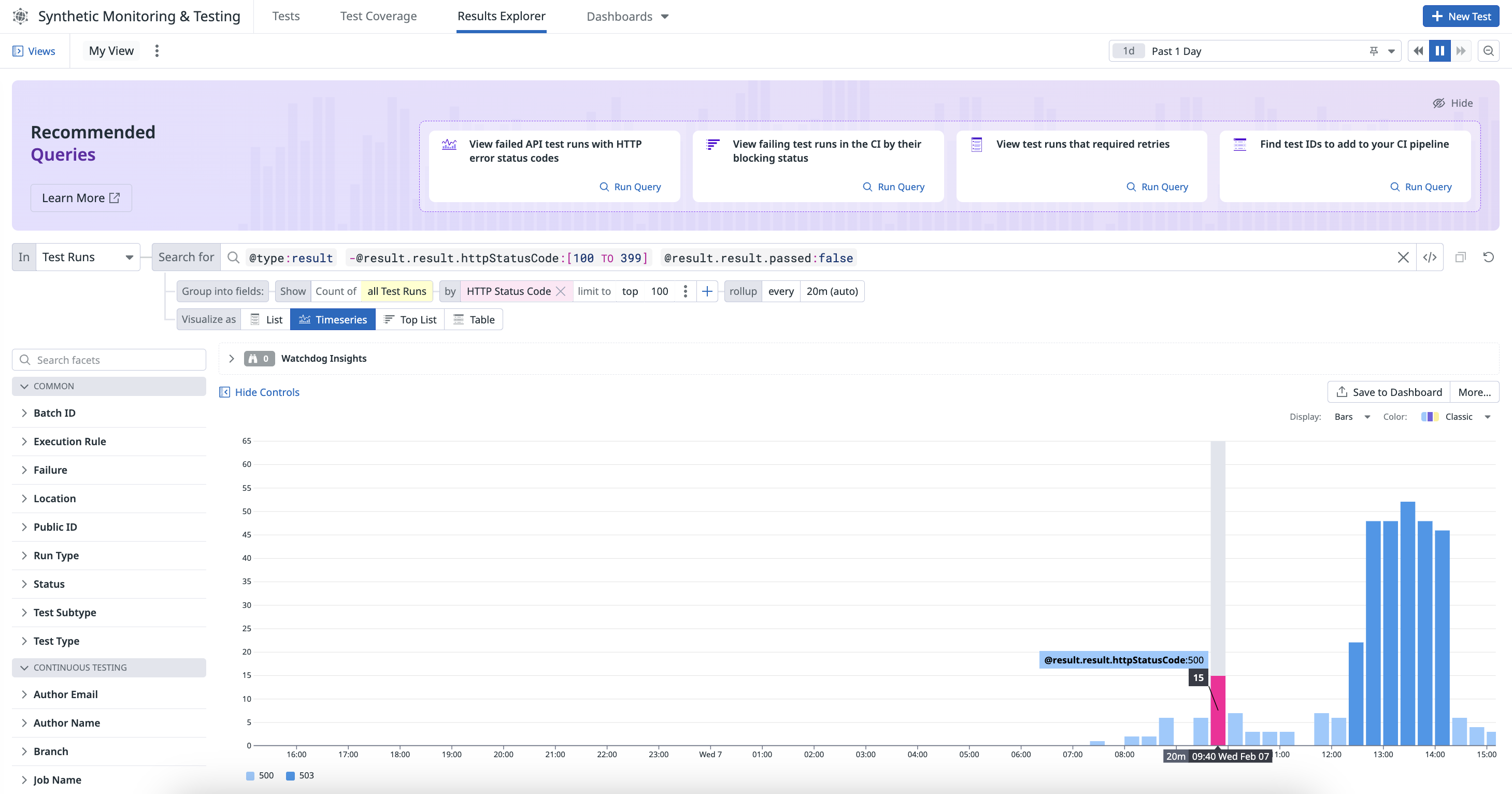
Task: Clear the search query with the X icon
Action: point(1403,257)
